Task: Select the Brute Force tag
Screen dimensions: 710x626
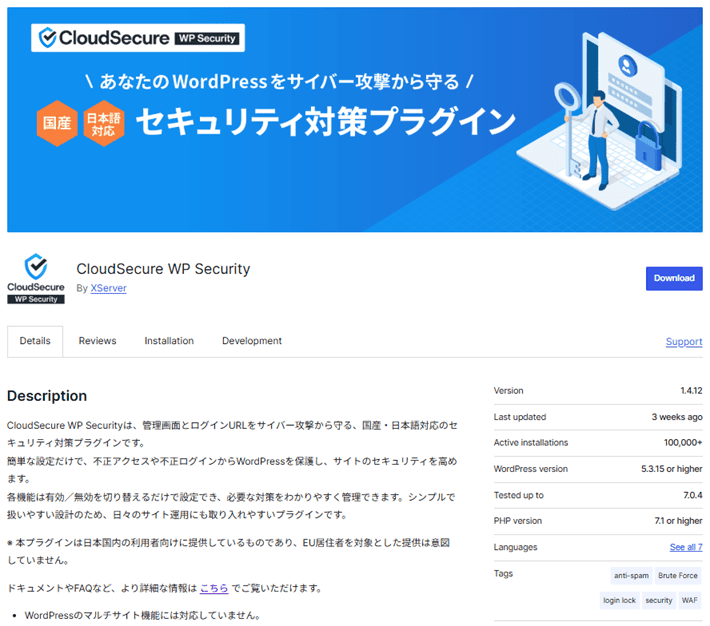Action: tap(677, 576)
